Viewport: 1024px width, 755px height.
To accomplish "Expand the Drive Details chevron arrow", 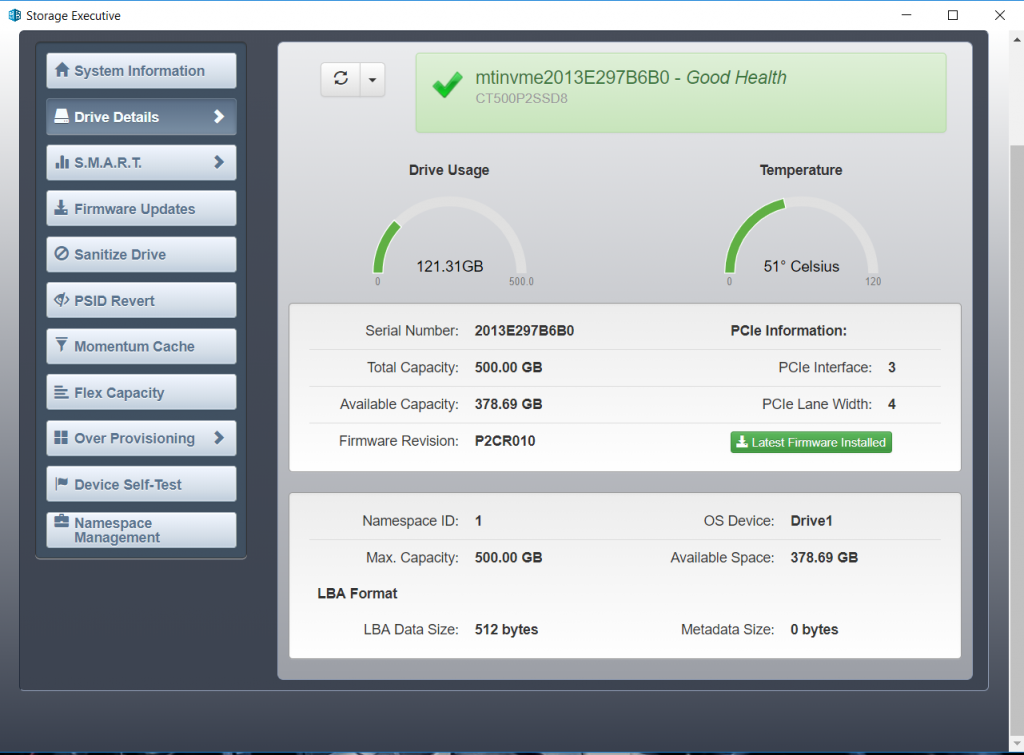I will coord(219,117).
